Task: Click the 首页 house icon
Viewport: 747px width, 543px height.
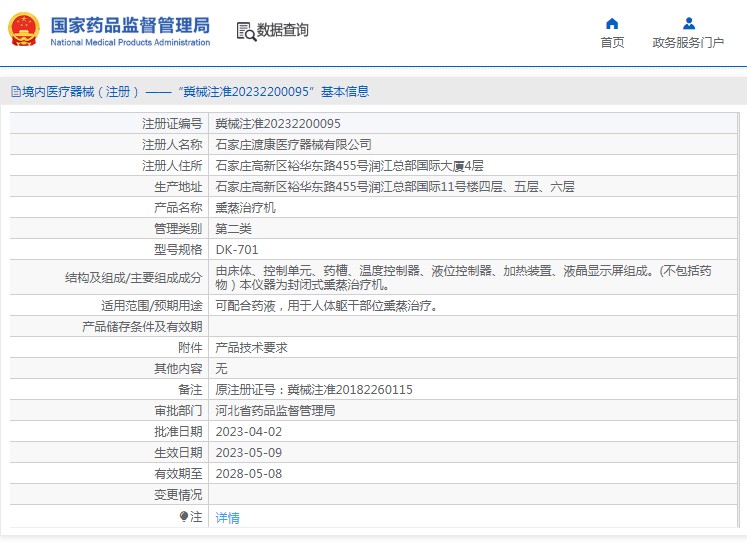Action: click(x=612, y=23)
